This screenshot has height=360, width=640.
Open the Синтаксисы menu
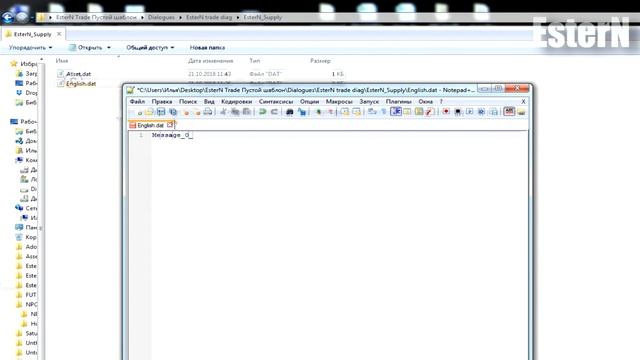point(276,101)
